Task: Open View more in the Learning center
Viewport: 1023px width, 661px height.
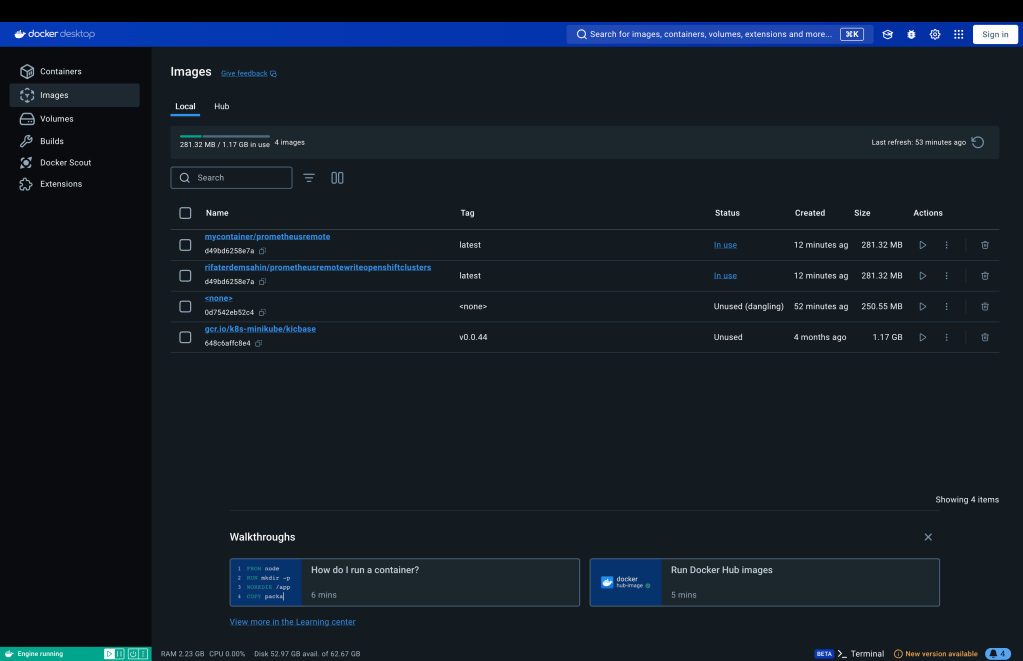Action: [x=292, y=622]
